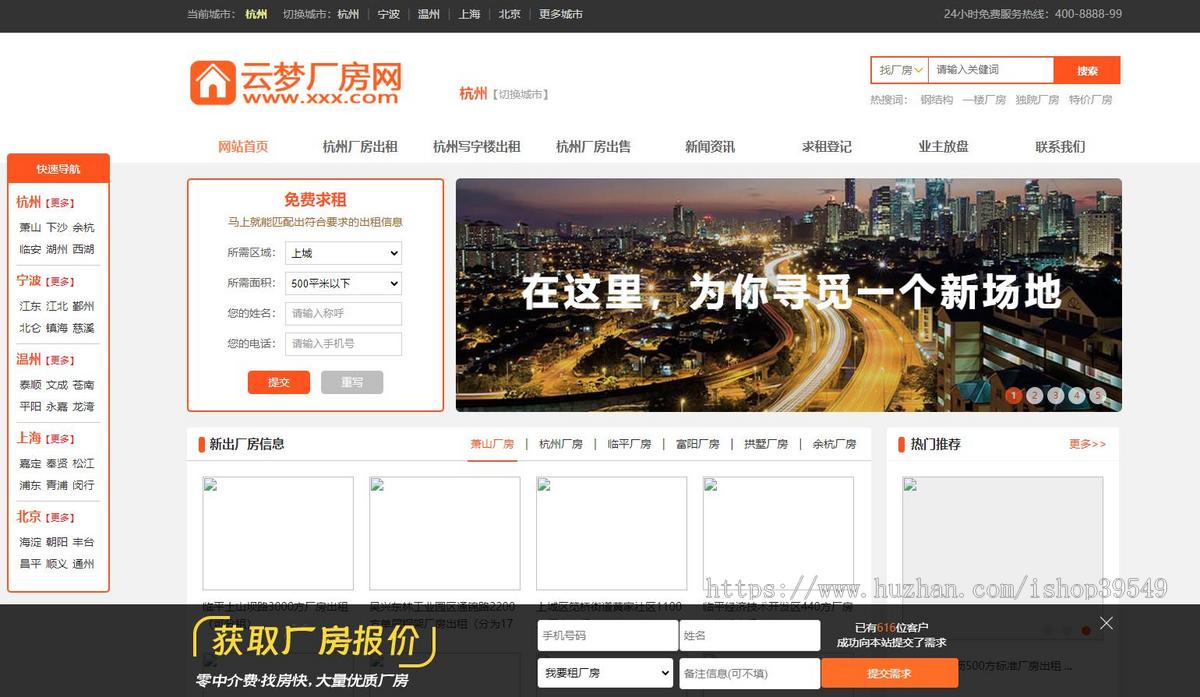The image size is (1200, 697).
Task: Focus the 您的电话 input field
Action: (x=343, y=344)
